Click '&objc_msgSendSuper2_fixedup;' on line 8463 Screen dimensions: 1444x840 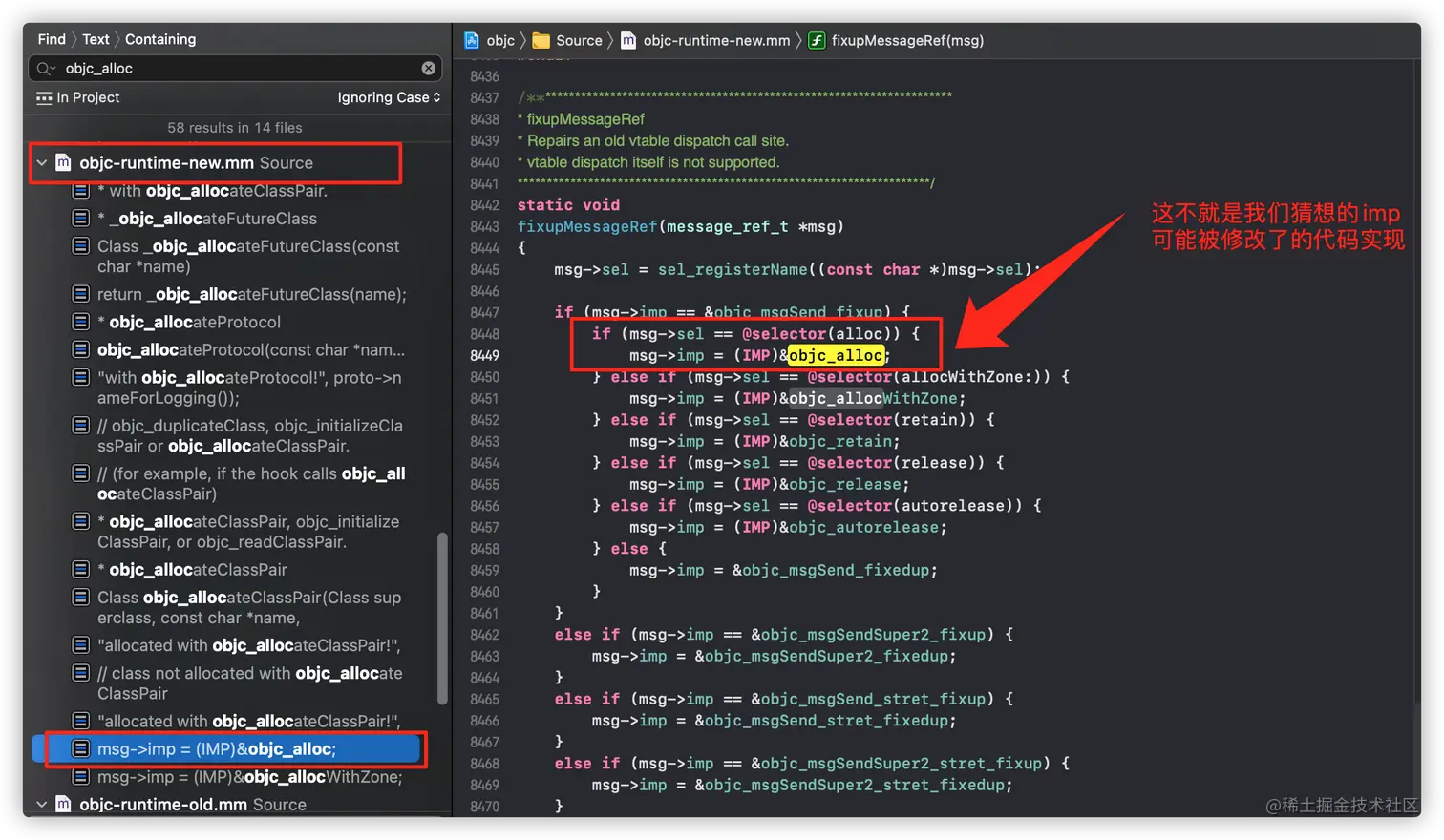coord(825,656)
